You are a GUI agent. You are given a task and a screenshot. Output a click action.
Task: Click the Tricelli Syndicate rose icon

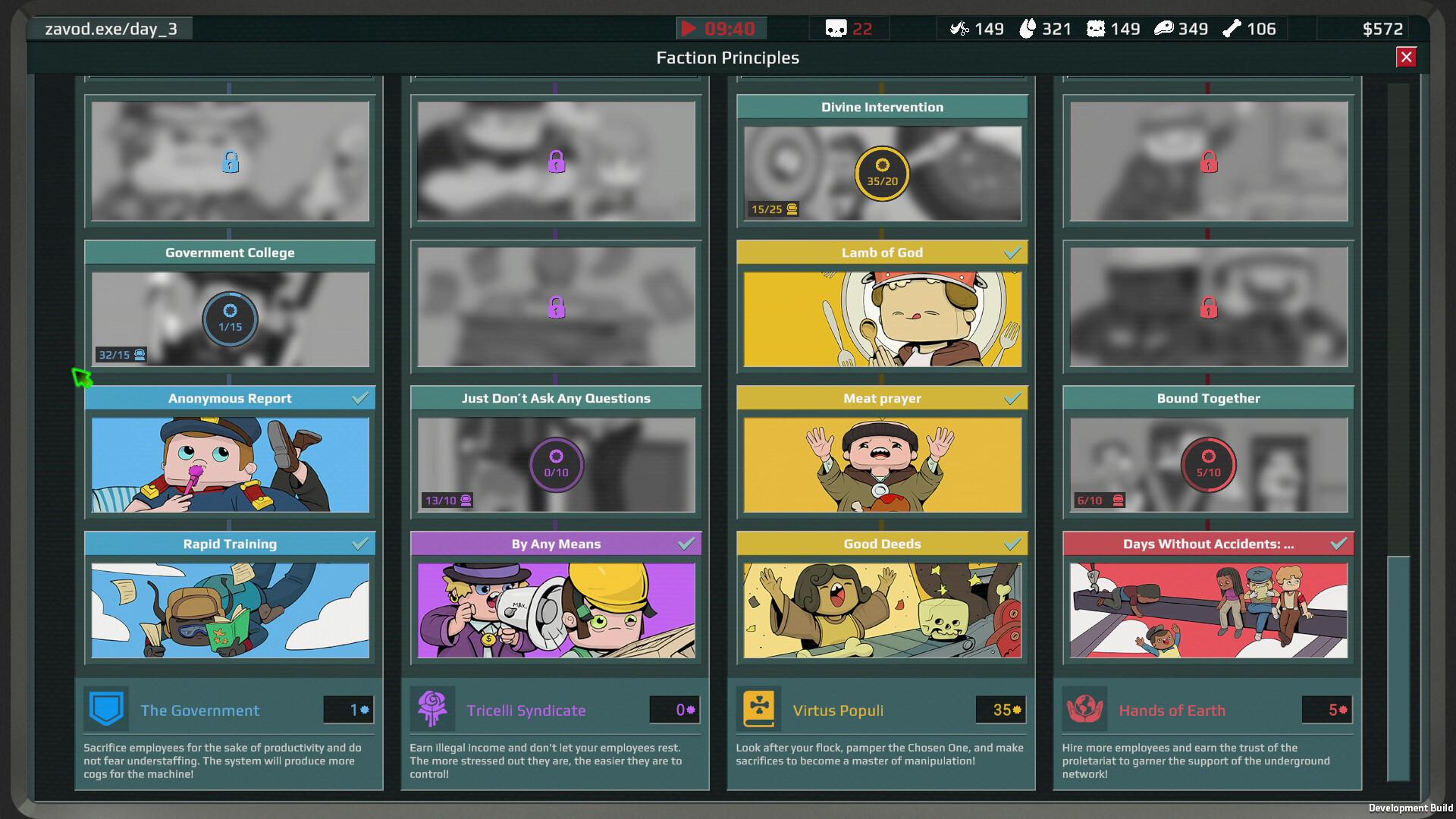click(x=434, y=708)
